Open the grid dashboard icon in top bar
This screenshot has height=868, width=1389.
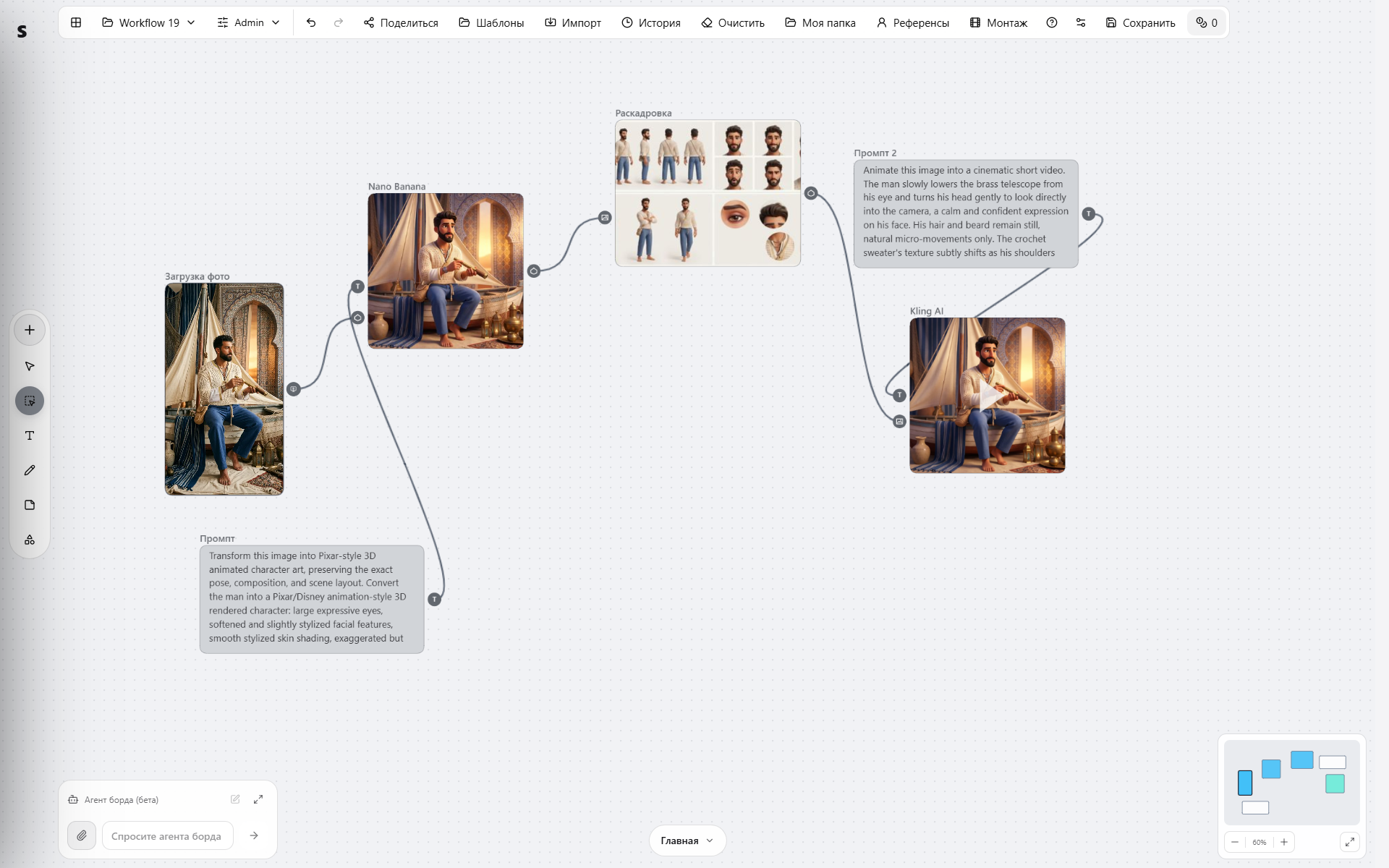pos(76,22)
